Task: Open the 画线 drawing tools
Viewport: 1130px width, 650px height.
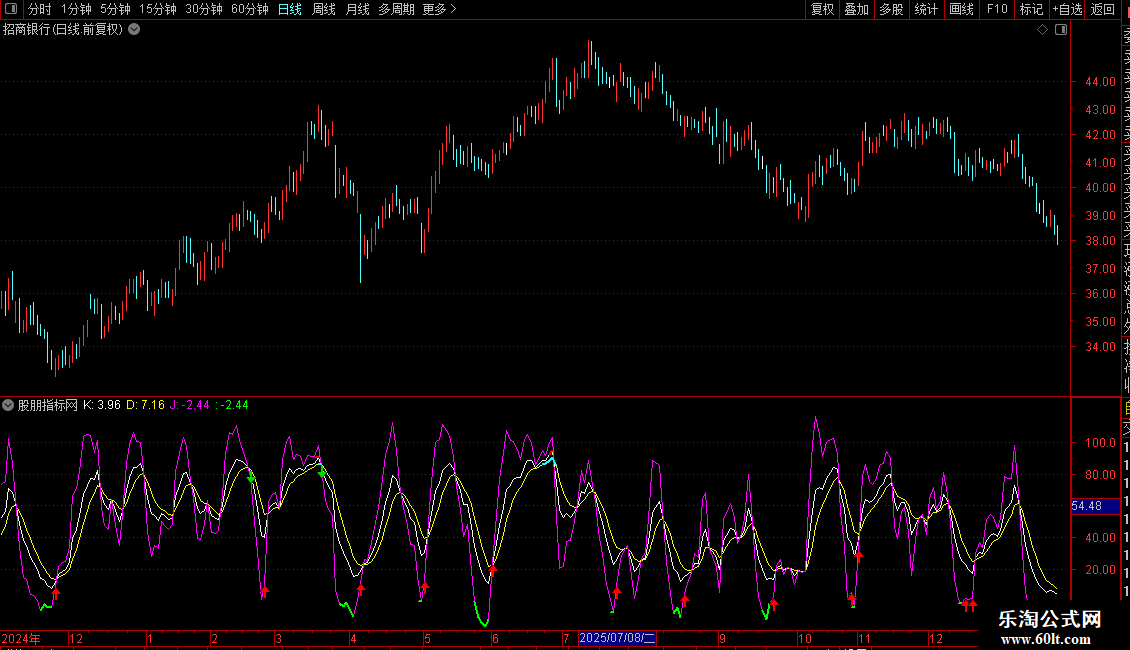Action: 961,9
